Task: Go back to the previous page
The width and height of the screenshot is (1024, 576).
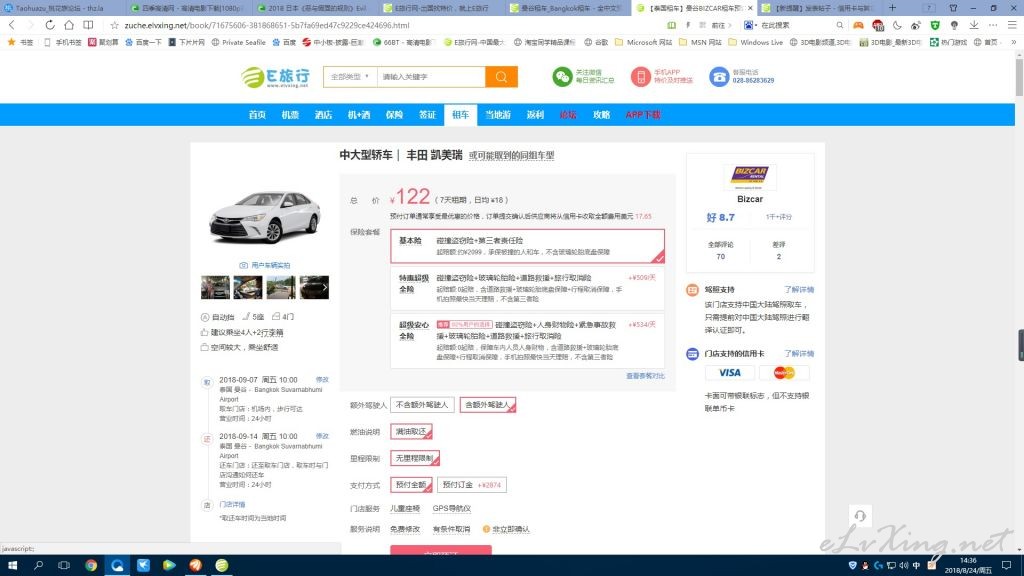Action: [12, 25]
